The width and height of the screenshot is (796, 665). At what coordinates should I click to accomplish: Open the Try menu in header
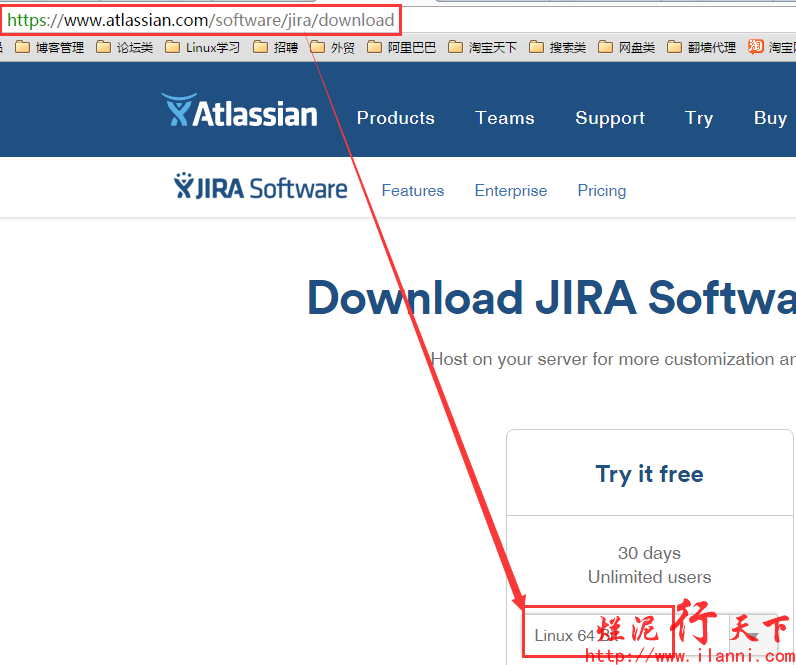pyautogui.click(x=699, y=118)
